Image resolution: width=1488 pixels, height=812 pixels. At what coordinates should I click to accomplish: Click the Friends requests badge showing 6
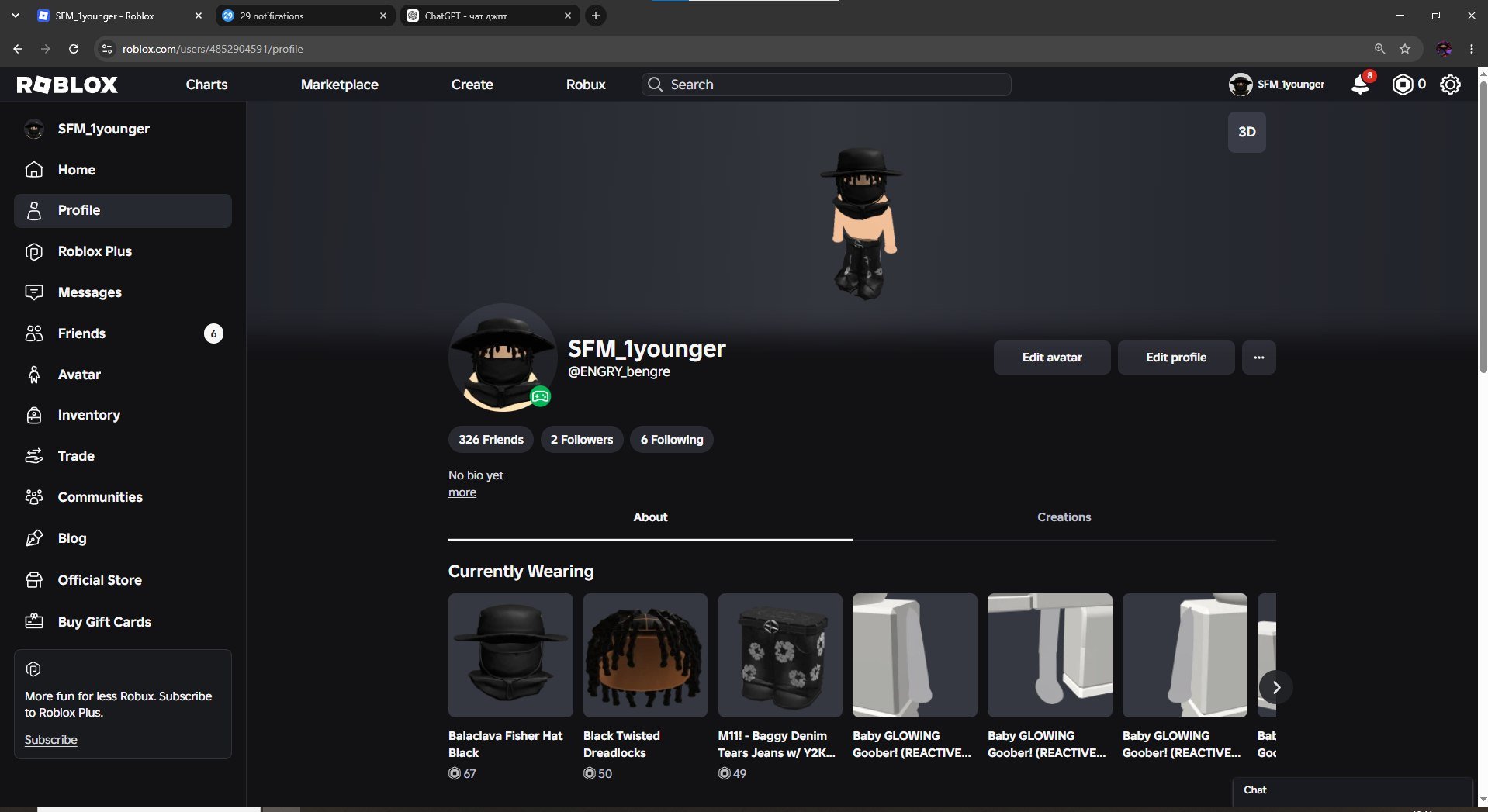[213, 333]
